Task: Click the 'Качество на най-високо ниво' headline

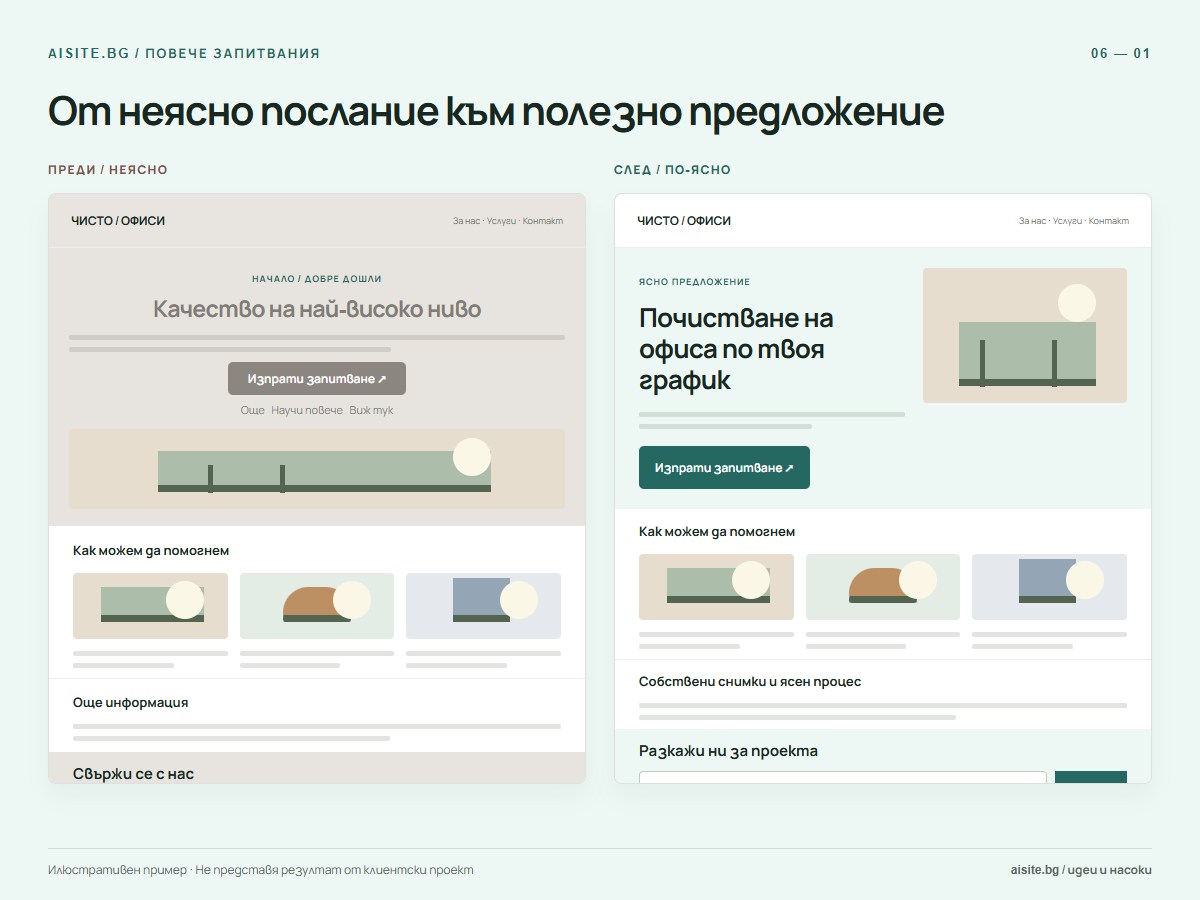Action: (317, 309)
